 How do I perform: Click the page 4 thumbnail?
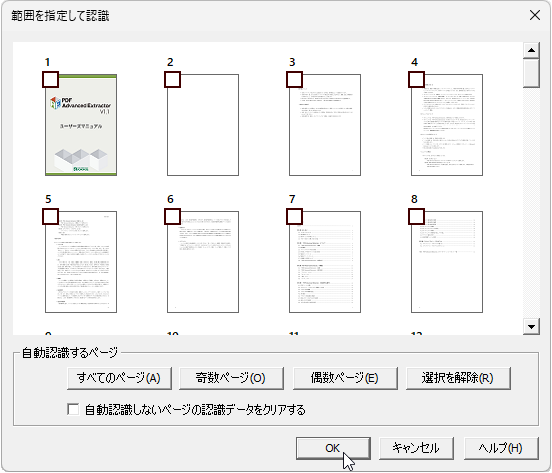click(447, 125)
